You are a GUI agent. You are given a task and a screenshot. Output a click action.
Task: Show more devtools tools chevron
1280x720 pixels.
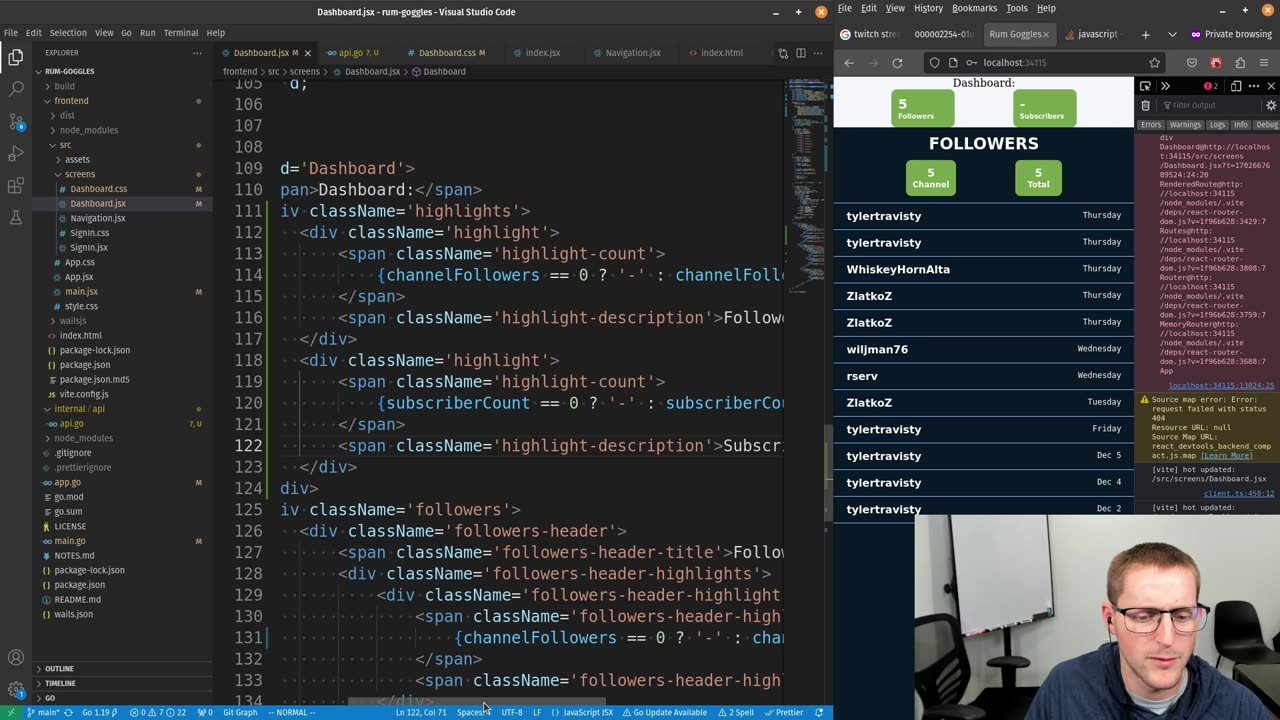click(x=1165, y=86)
